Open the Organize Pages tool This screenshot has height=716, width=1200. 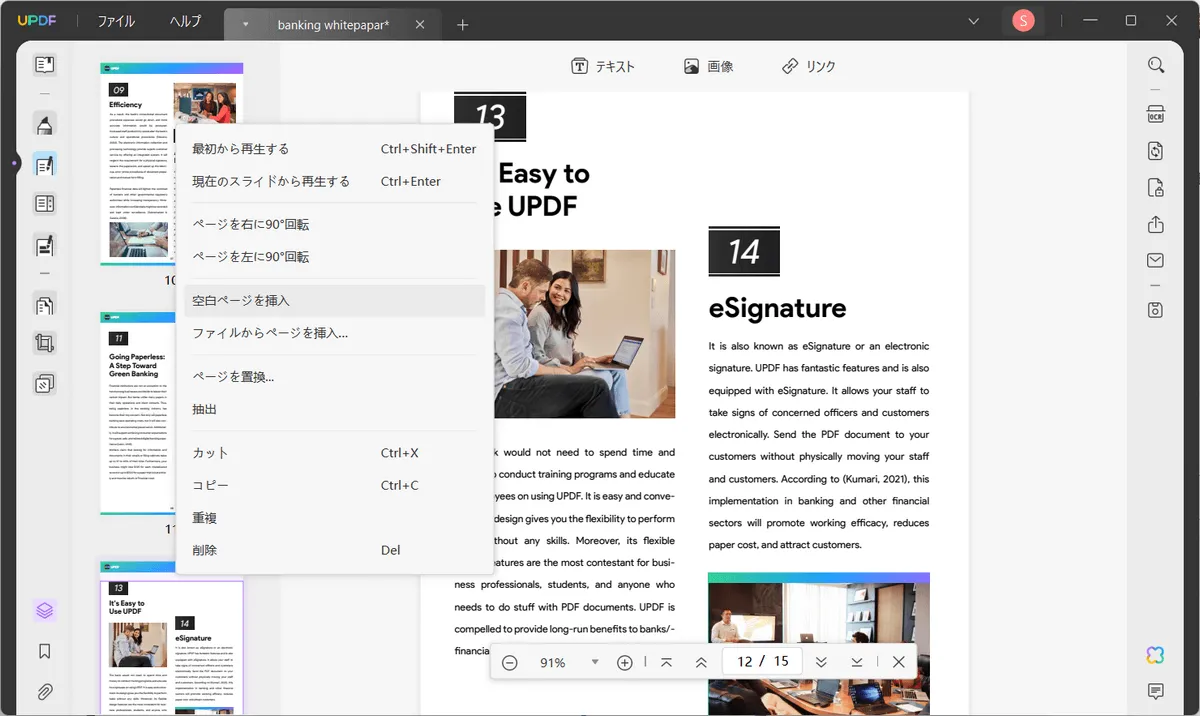click(44, 304)
